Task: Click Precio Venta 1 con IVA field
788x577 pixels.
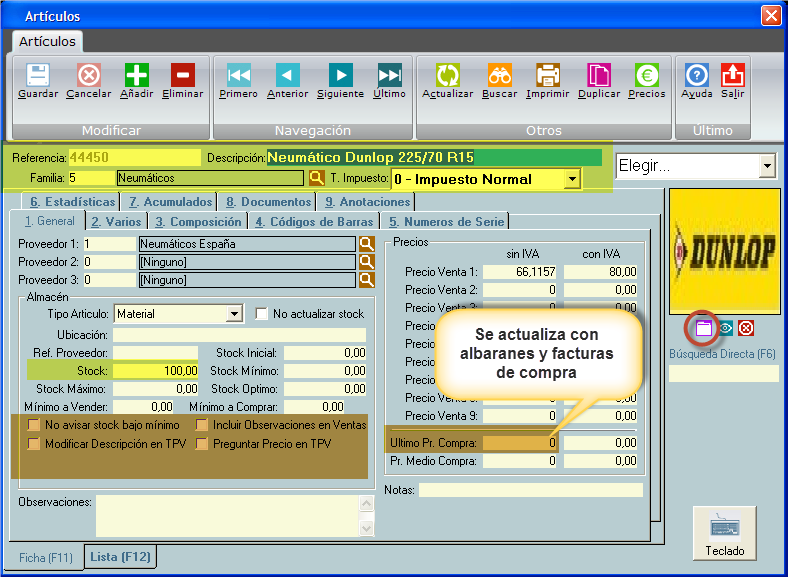Action: point(601,272)
